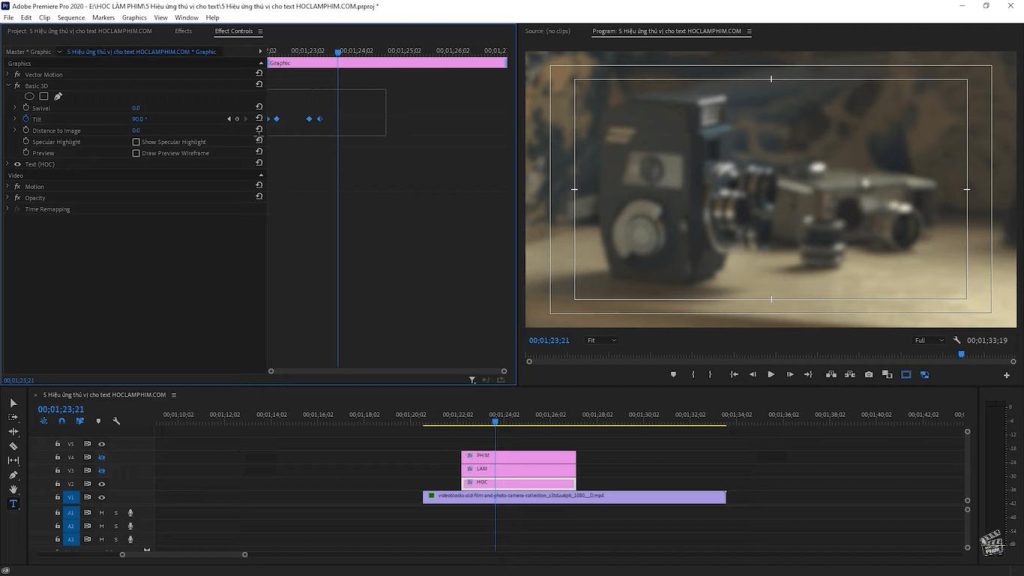Click the Export Frame camera icon
Screen dimensions: 1024x576
[868, 374]
